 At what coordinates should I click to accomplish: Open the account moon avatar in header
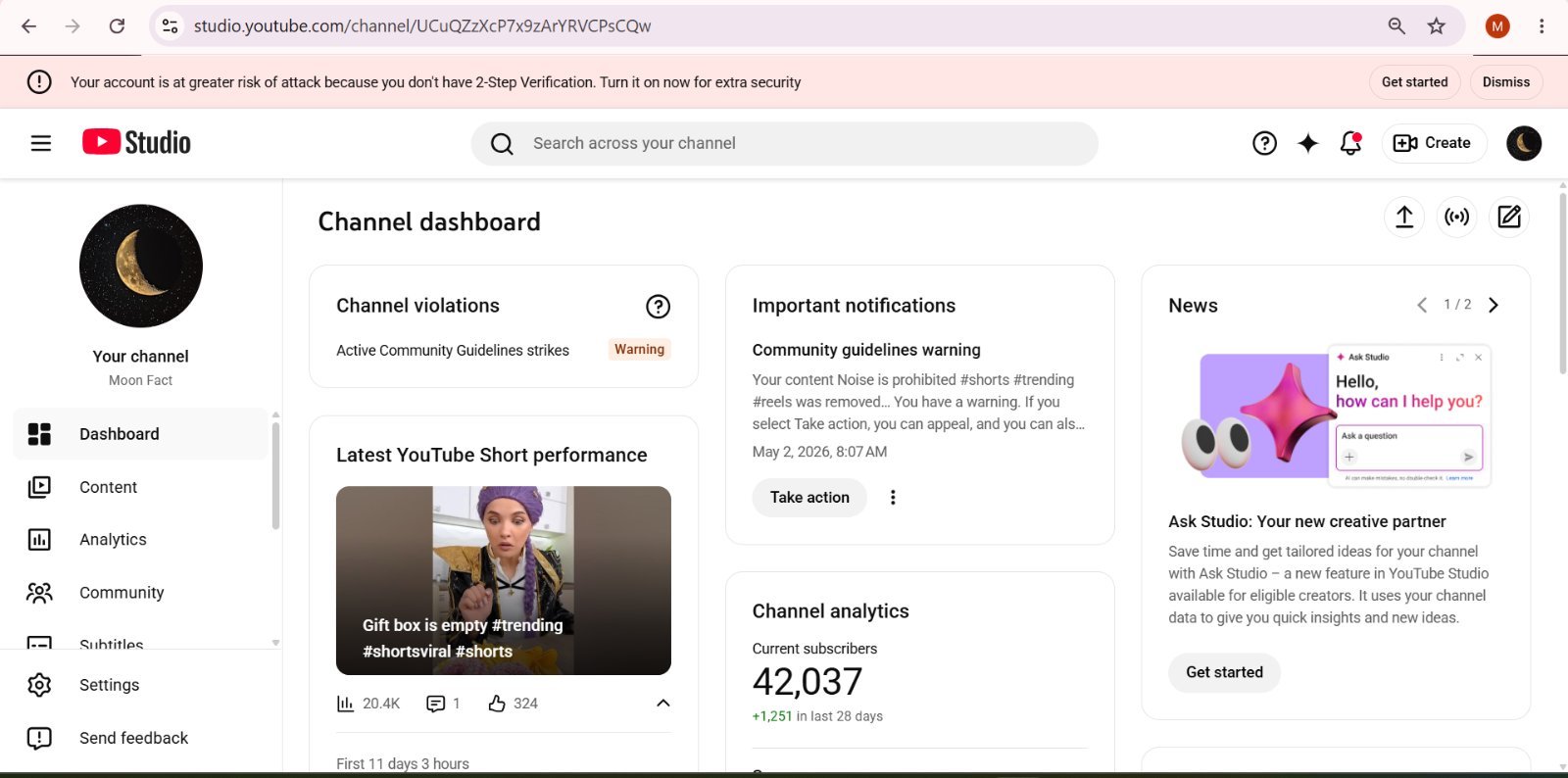coord(1523,143)
